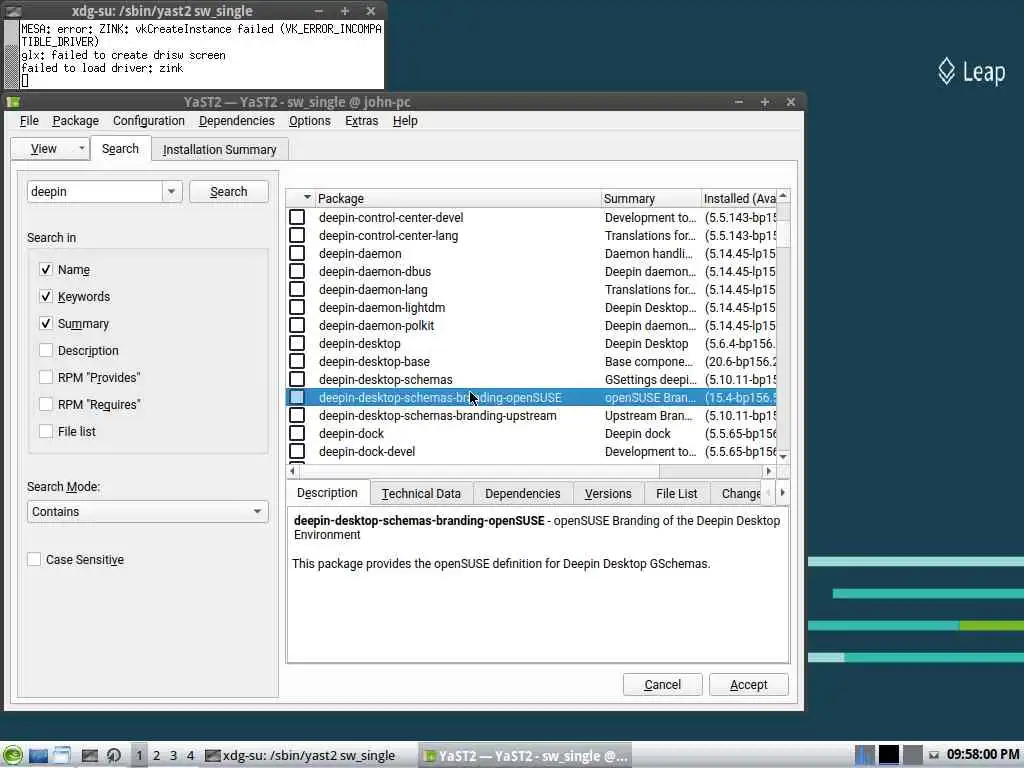Image resolution: width=1024 pixels, height=768 pixels.
Task: Mark deepin-desktop package checkbox for install
Action: pos(297,343)
